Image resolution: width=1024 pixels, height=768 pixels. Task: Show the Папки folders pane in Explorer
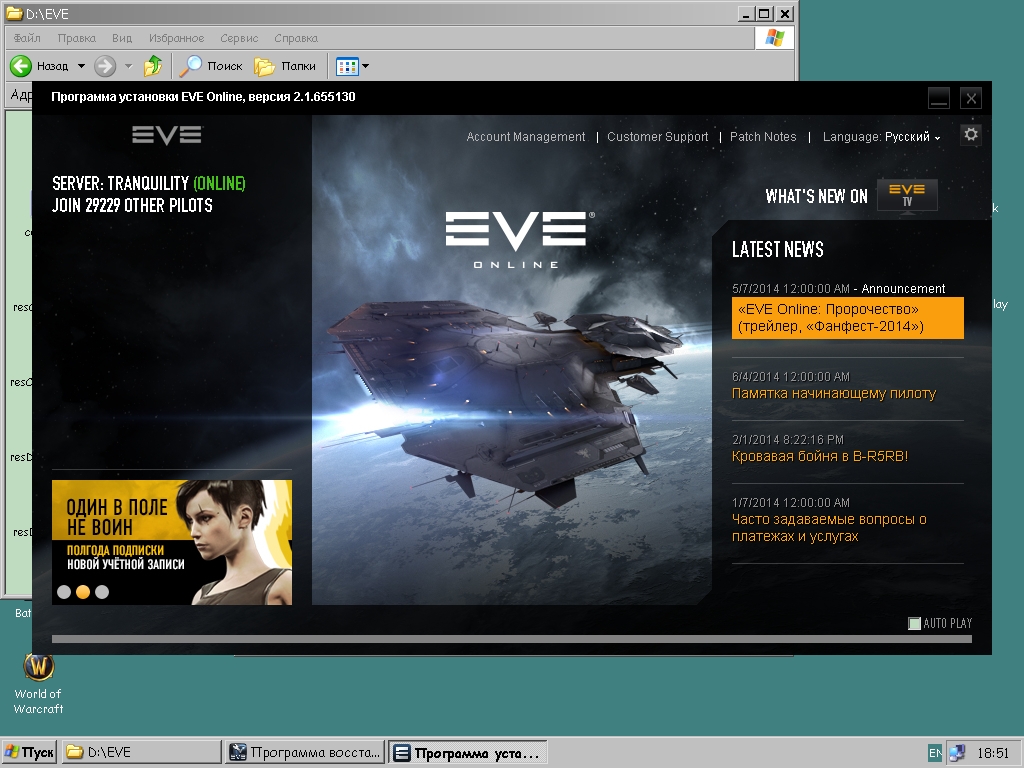click(x=285, y=66)
